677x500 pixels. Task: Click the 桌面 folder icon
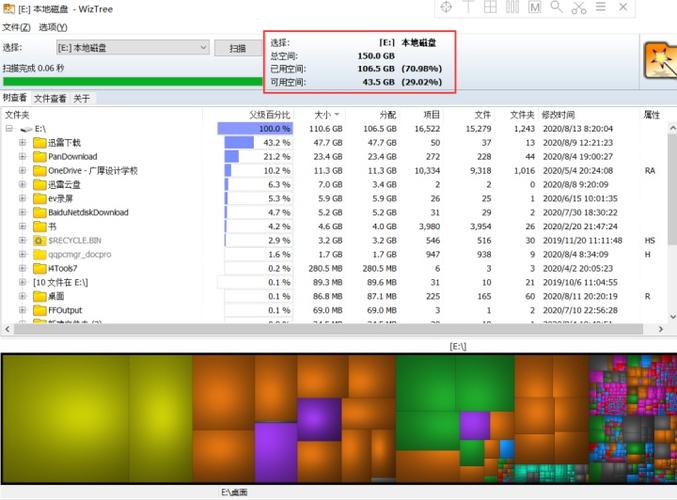tap(40, 296)
